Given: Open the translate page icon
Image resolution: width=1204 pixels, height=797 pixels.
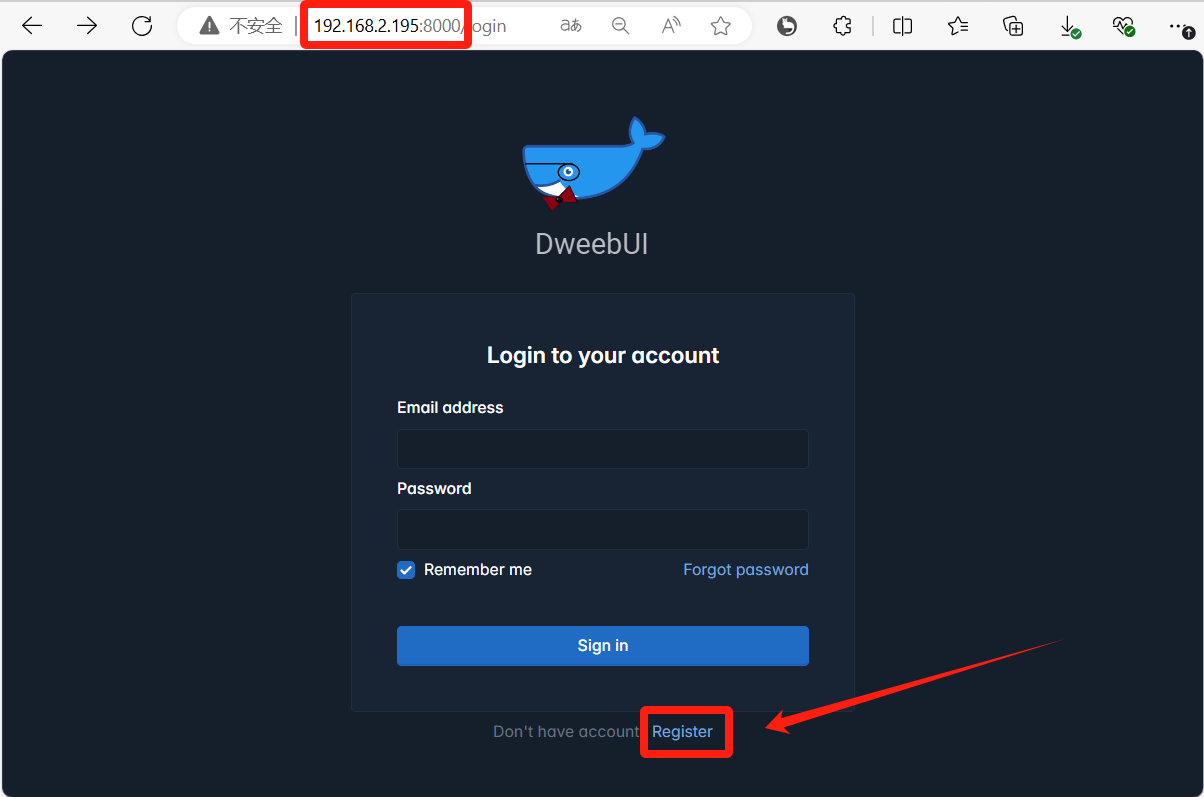Looking at the screenshot, I should point(571,26).
